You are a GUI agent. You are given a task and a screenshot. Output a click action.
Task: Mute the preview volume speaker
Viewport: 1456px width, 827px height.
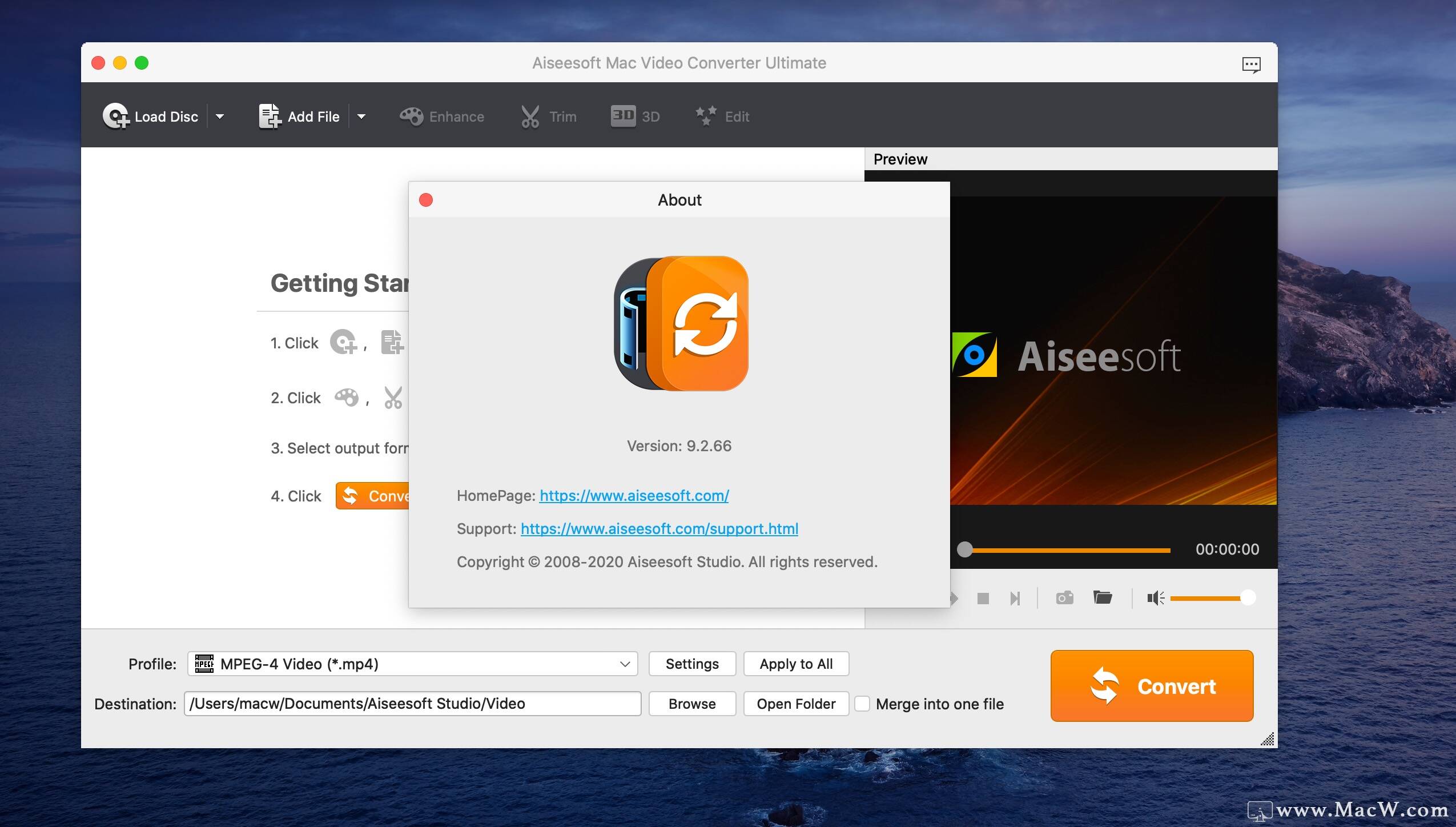[x=1155, y=598]
